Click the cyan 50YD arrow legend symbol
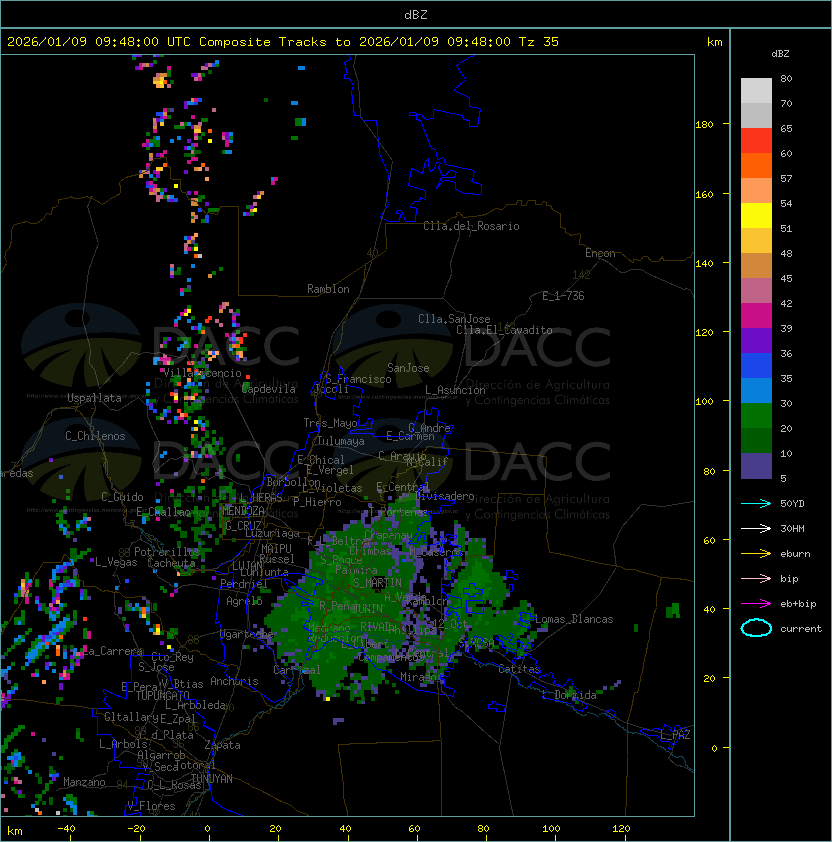Image resolution: width=832 pixels, height=842 pixels. pos(756,503)
